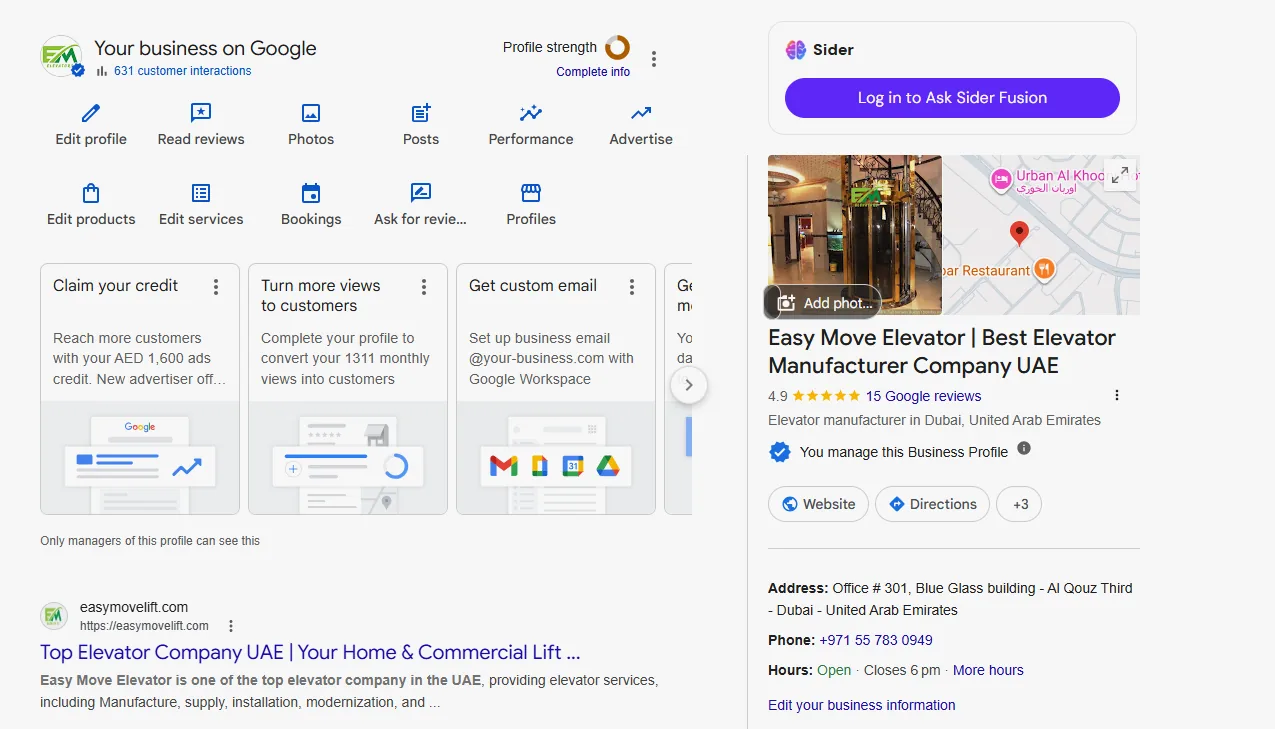The height and width of the screenshot is (729, 1275).
Task: Open Ask for reviews icon
Action: [x=421, y=193]
